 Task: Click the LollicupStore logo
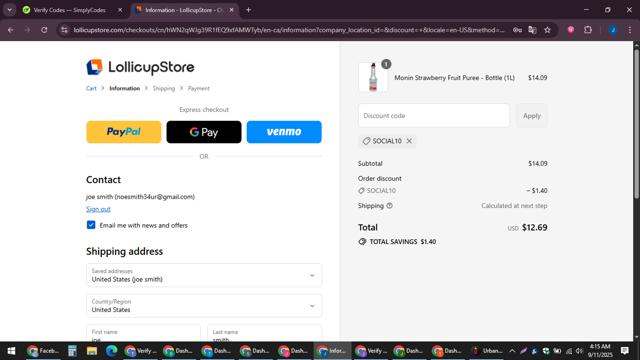coord(140,67)
